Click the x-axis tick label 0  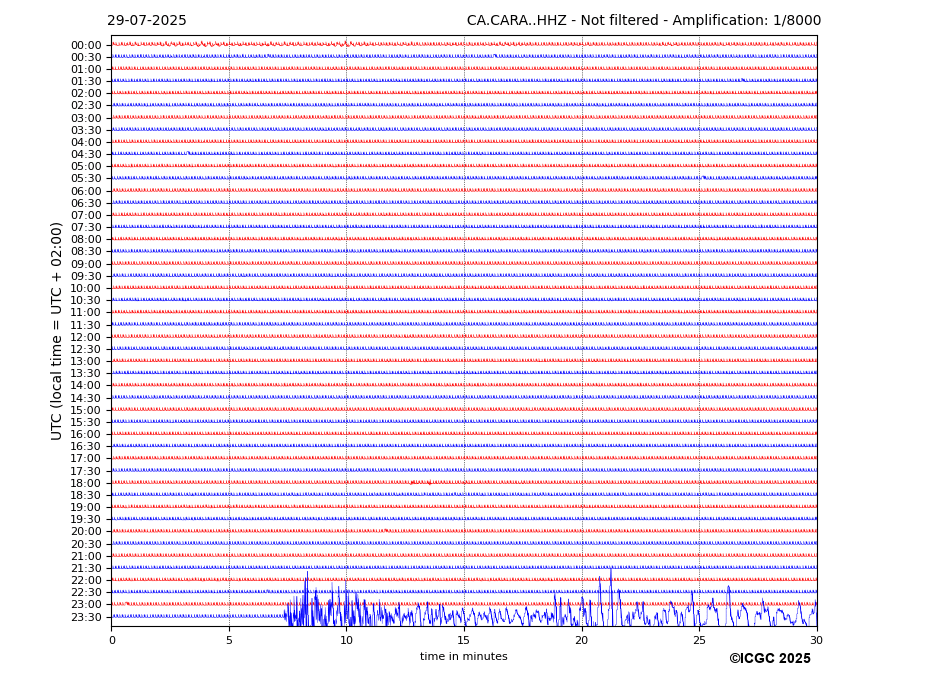click(x=112, y=640)
